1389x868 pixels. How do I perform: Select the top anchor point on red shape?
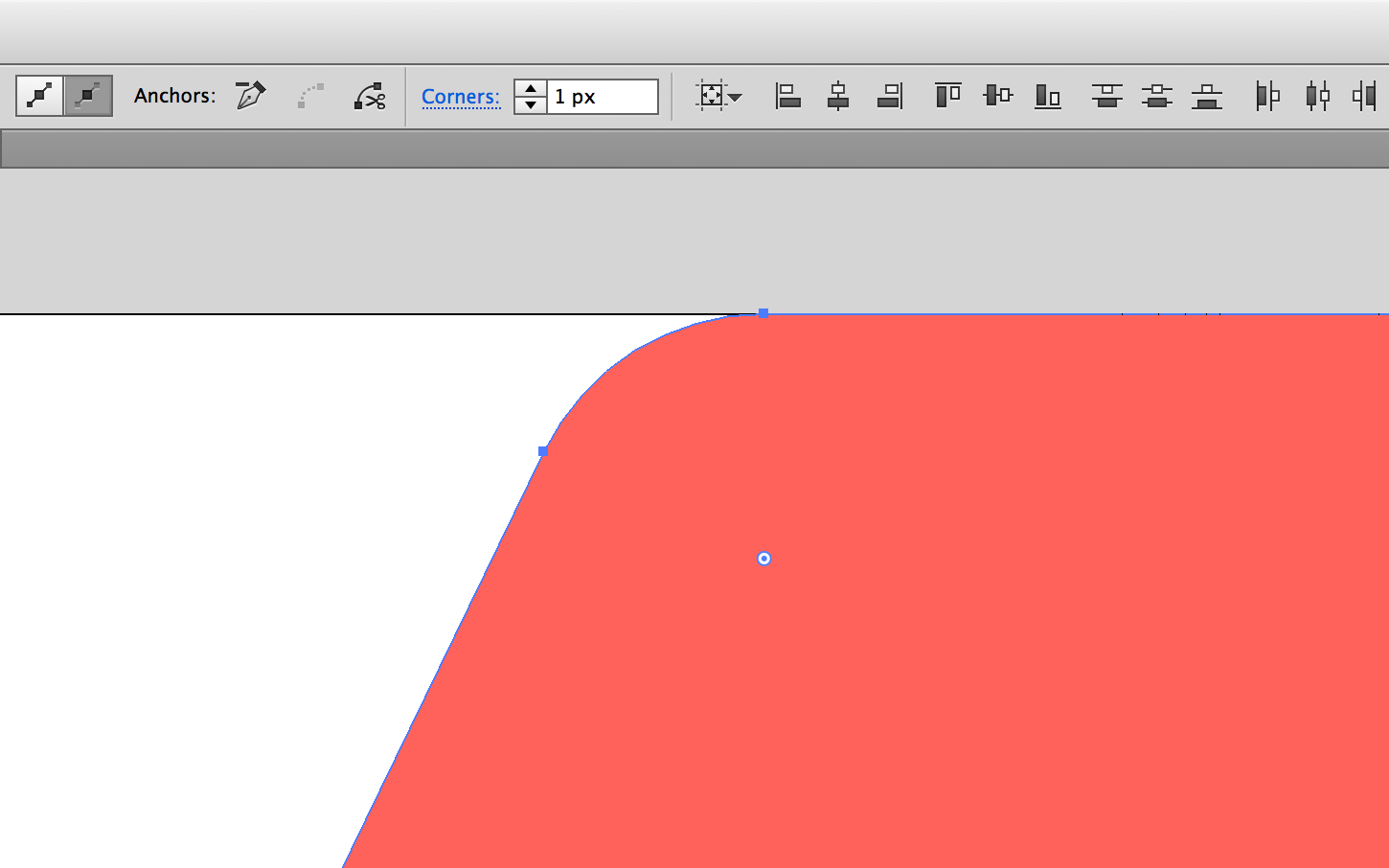[763, 313]
